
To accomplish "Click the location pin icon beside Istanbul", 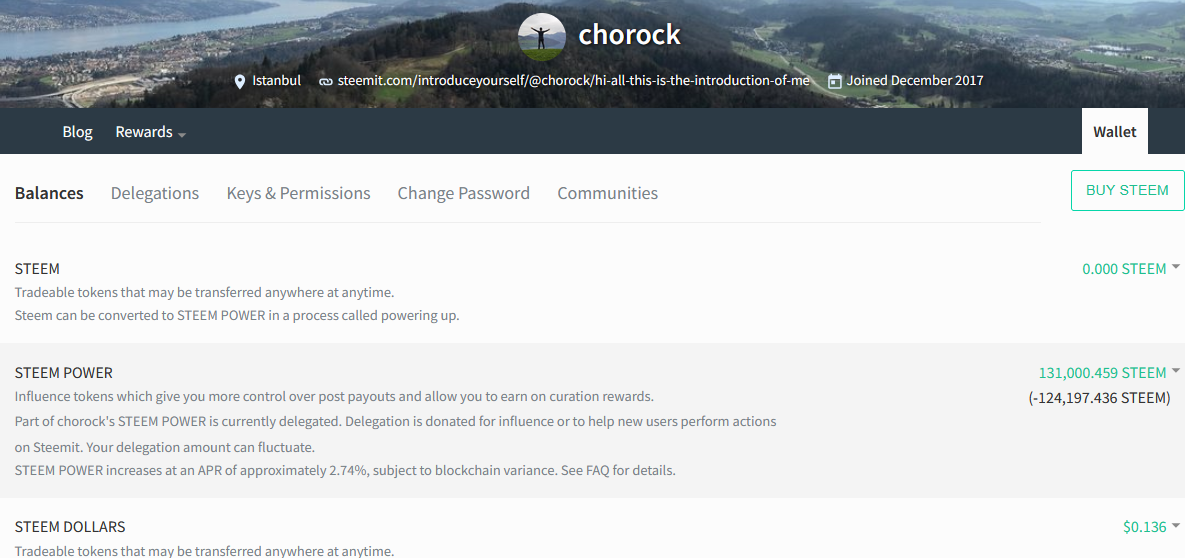I will pyautogui.click(x=240, y=81).
